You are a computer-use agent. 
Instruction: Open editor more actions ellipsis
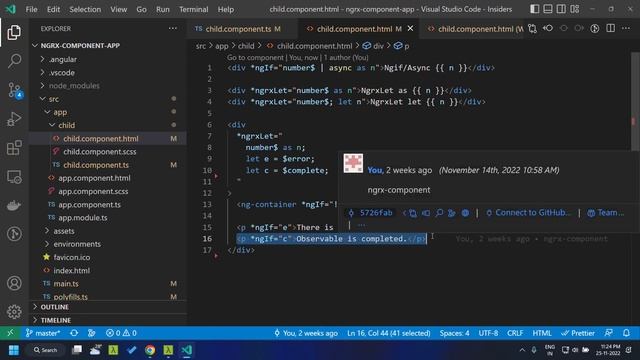click(x=626, y=29)
